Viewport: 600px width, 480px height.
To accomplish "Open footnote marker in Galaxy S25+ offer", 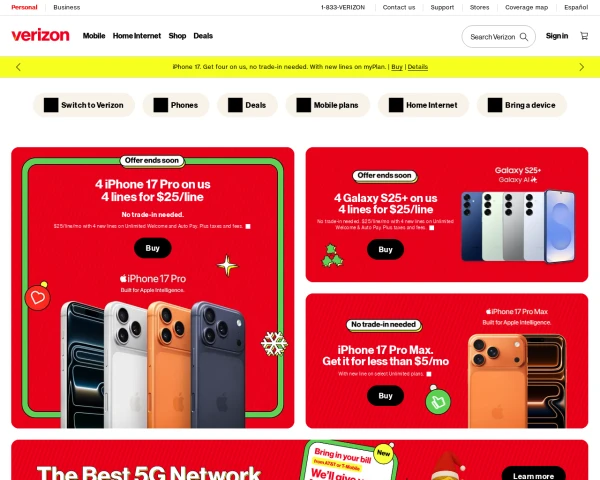I will (432, 228).
